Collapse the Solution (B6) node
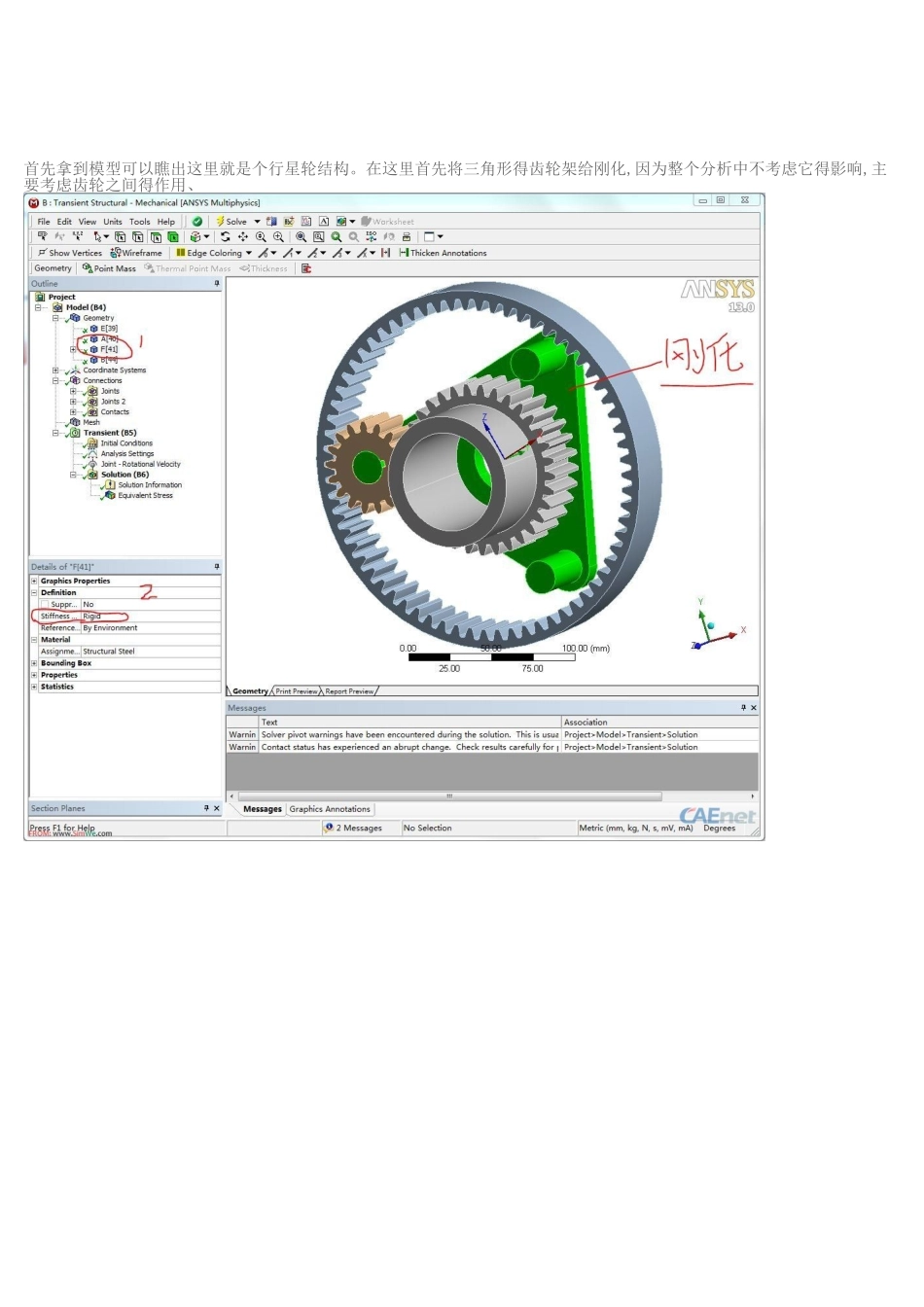The height and width of the screenshot is (1307, 924). pyautogui.click(x=73, y=475)
